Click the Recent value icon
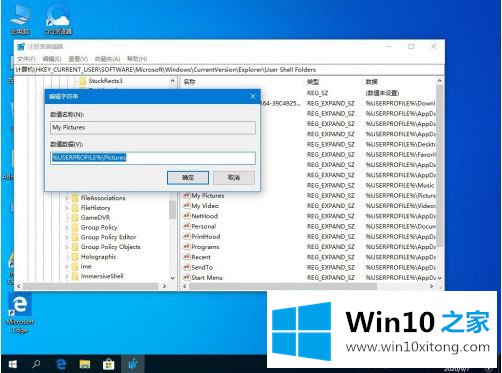 click(187, 257)
